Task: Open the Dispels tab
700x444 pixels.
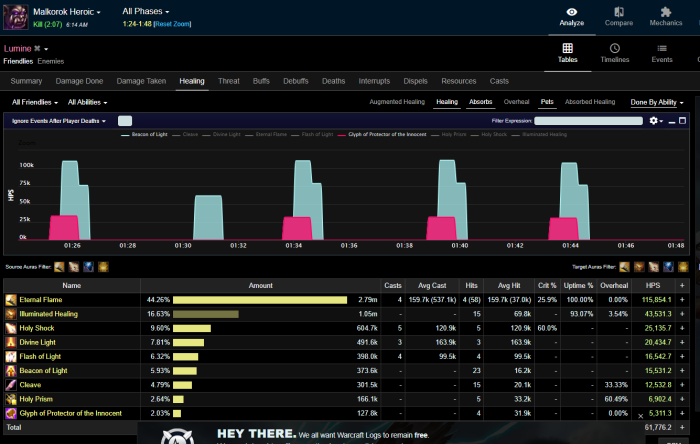Action: [x=414, y=80]
